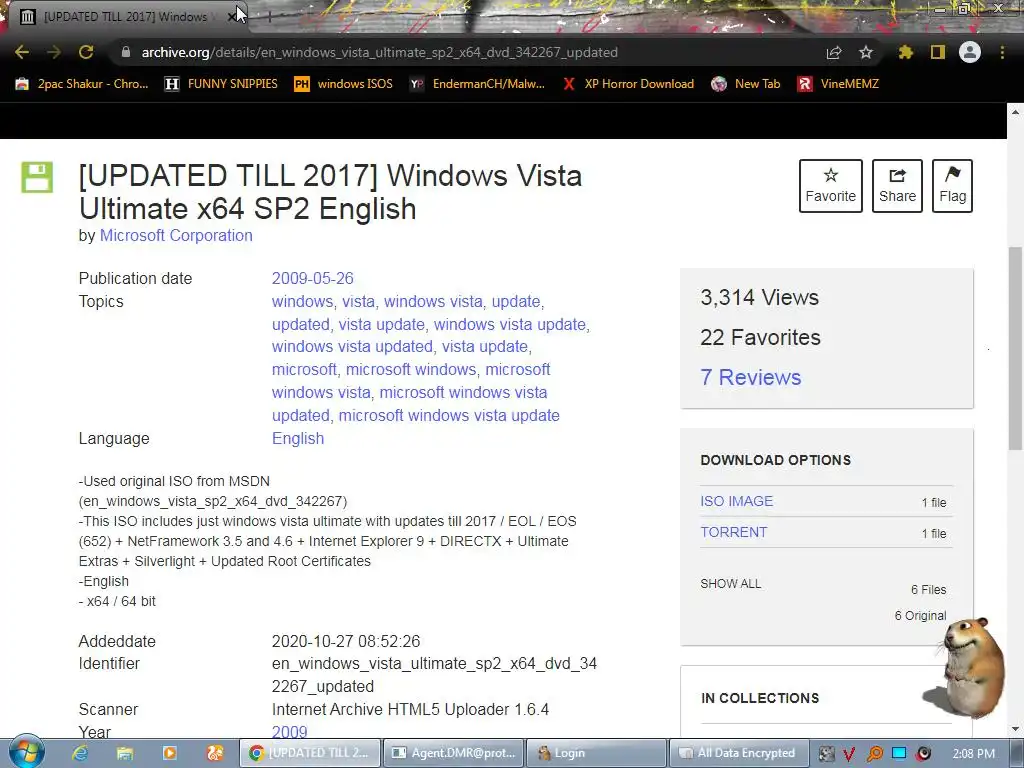Open the Microsoft Corporation creator link
Image resolution: width=1024 pixels, height=768 pixels.
[176, 236]
